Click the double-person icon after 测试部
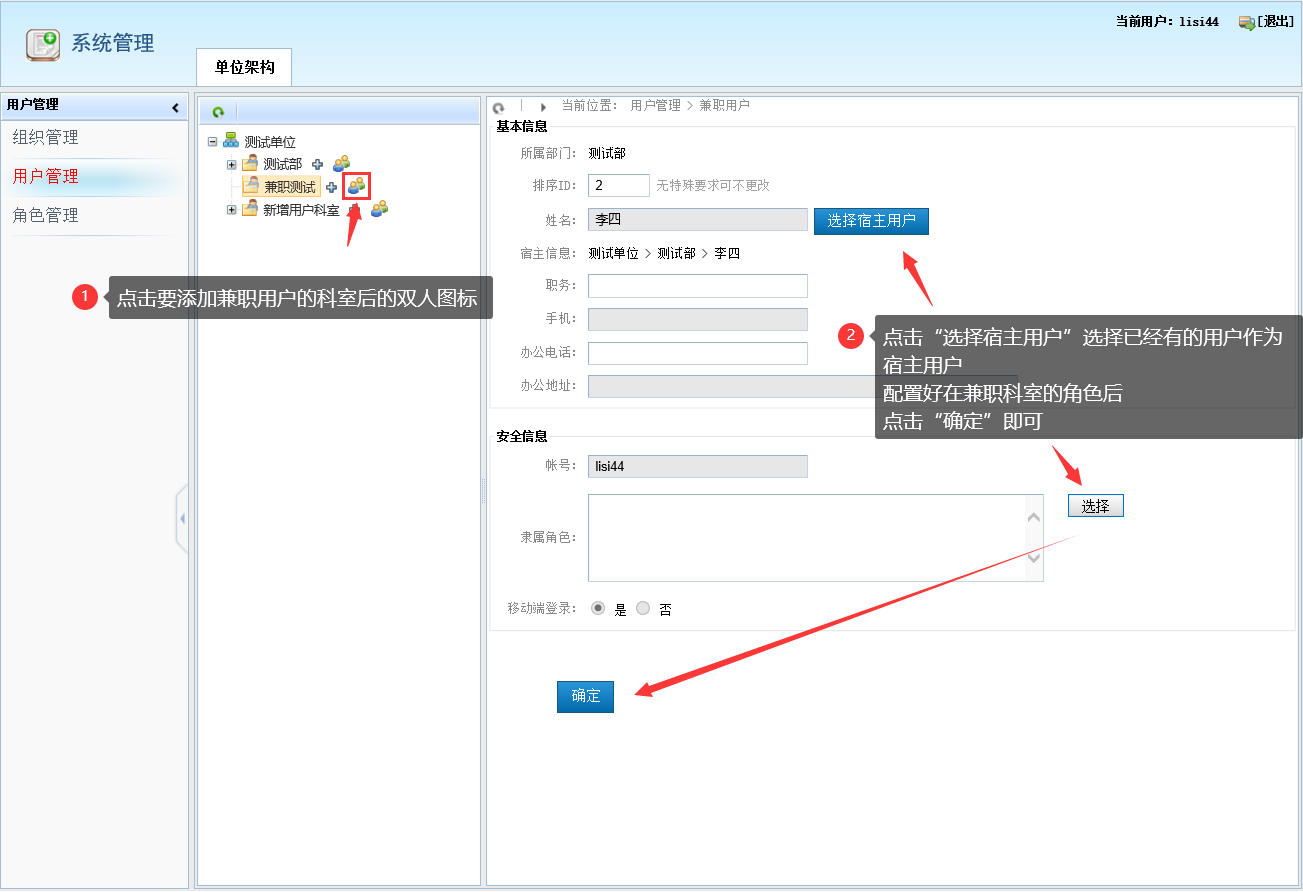Screen dimensions: 1303x892 click(x=341, y=164)
